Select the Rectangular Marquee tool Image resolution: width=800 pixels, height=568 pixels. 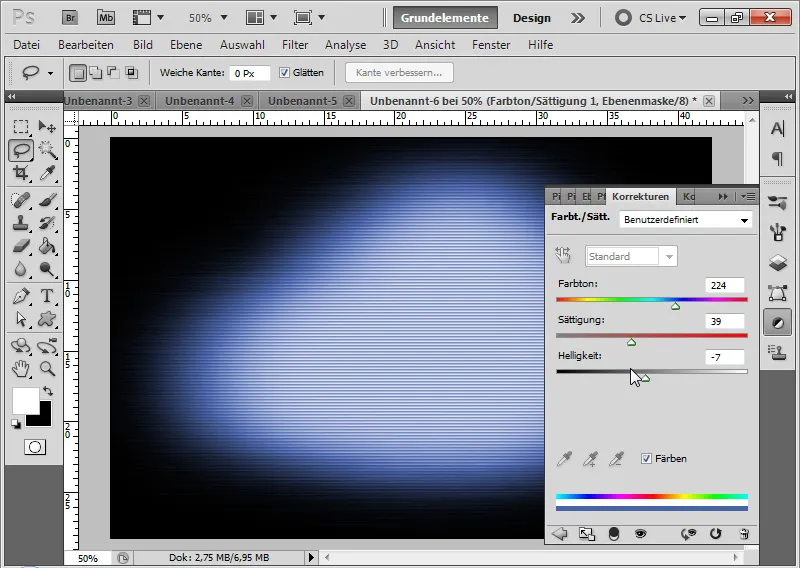pyautogui.click(x=21, y=126)
